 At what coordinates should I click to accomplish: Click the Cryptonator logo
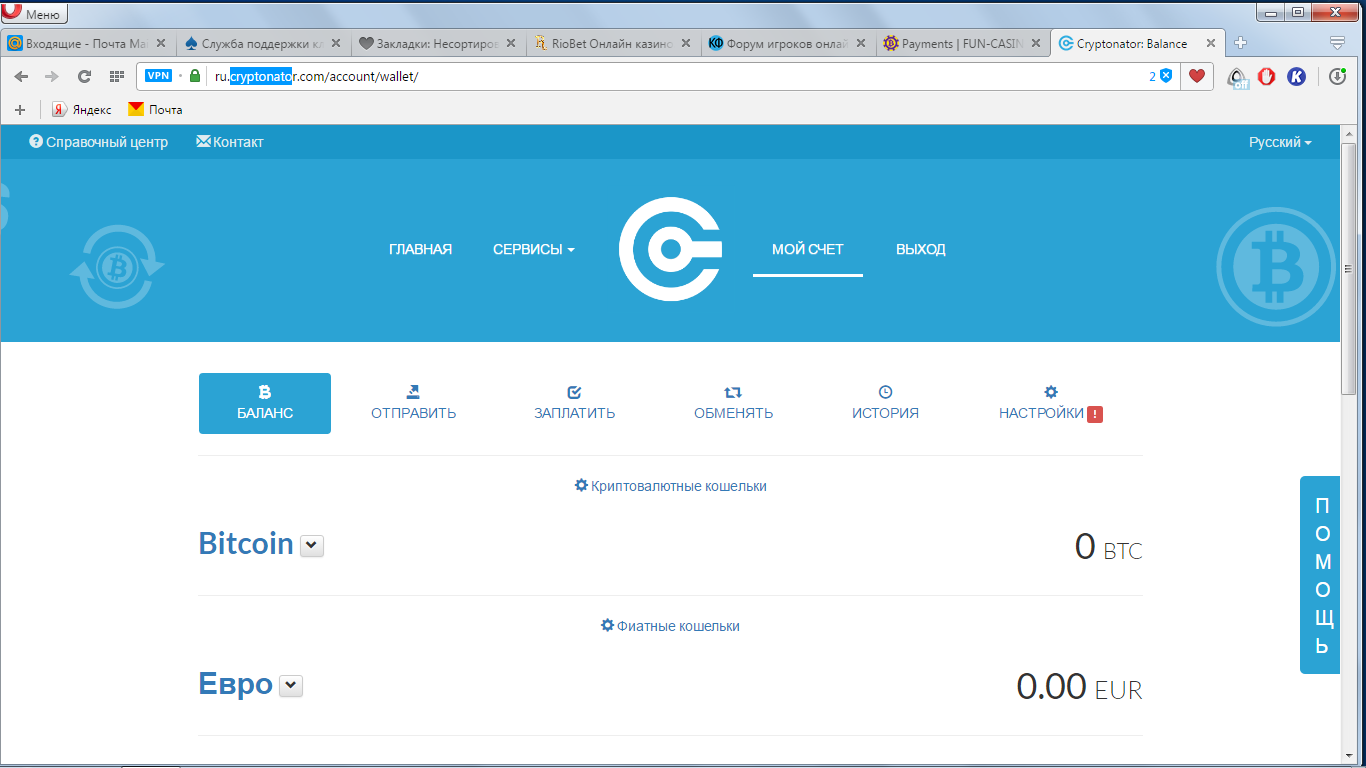point(670,249)
